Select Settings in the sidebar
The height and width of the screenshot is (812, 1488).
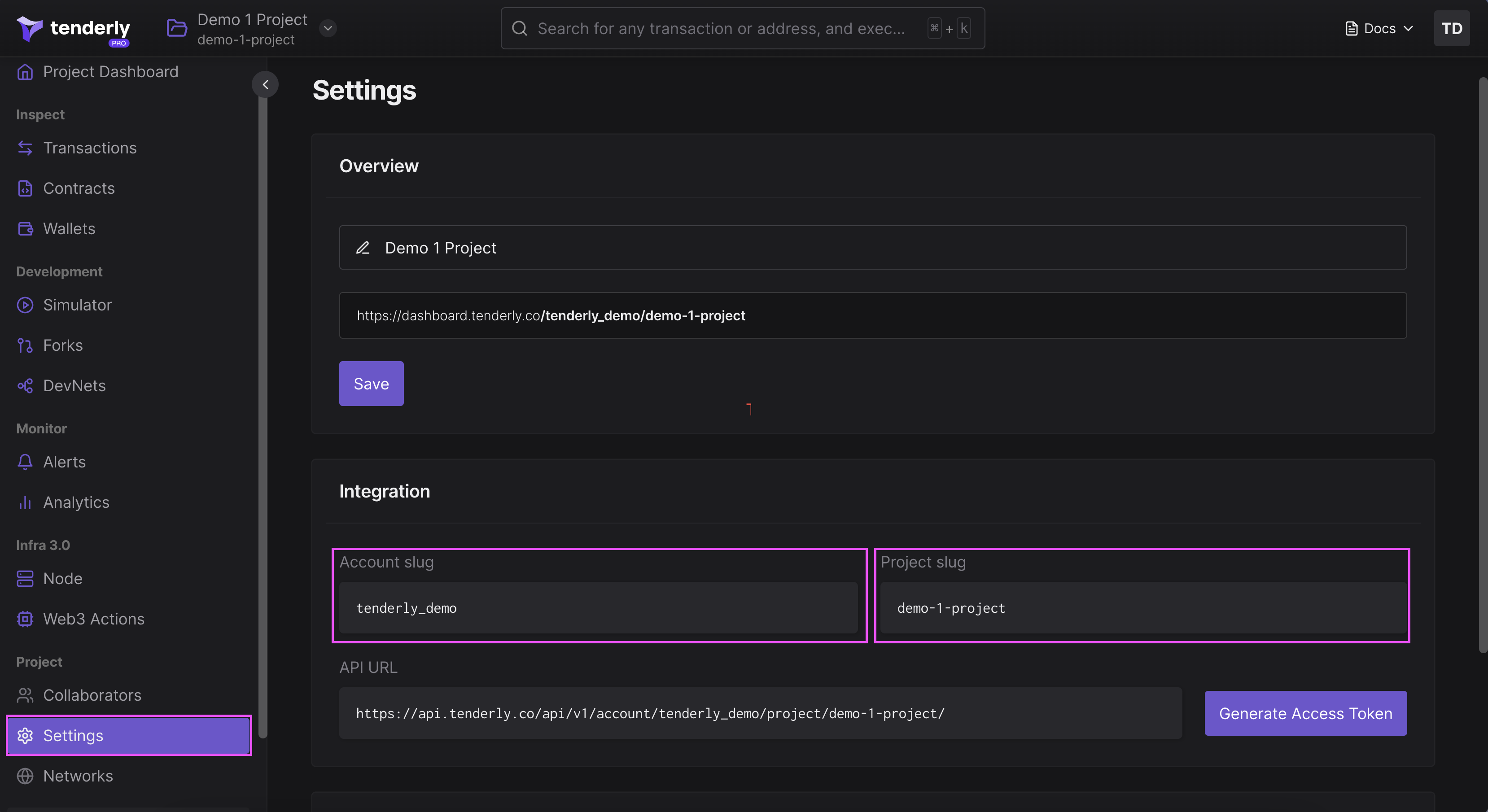coord(129,736)
